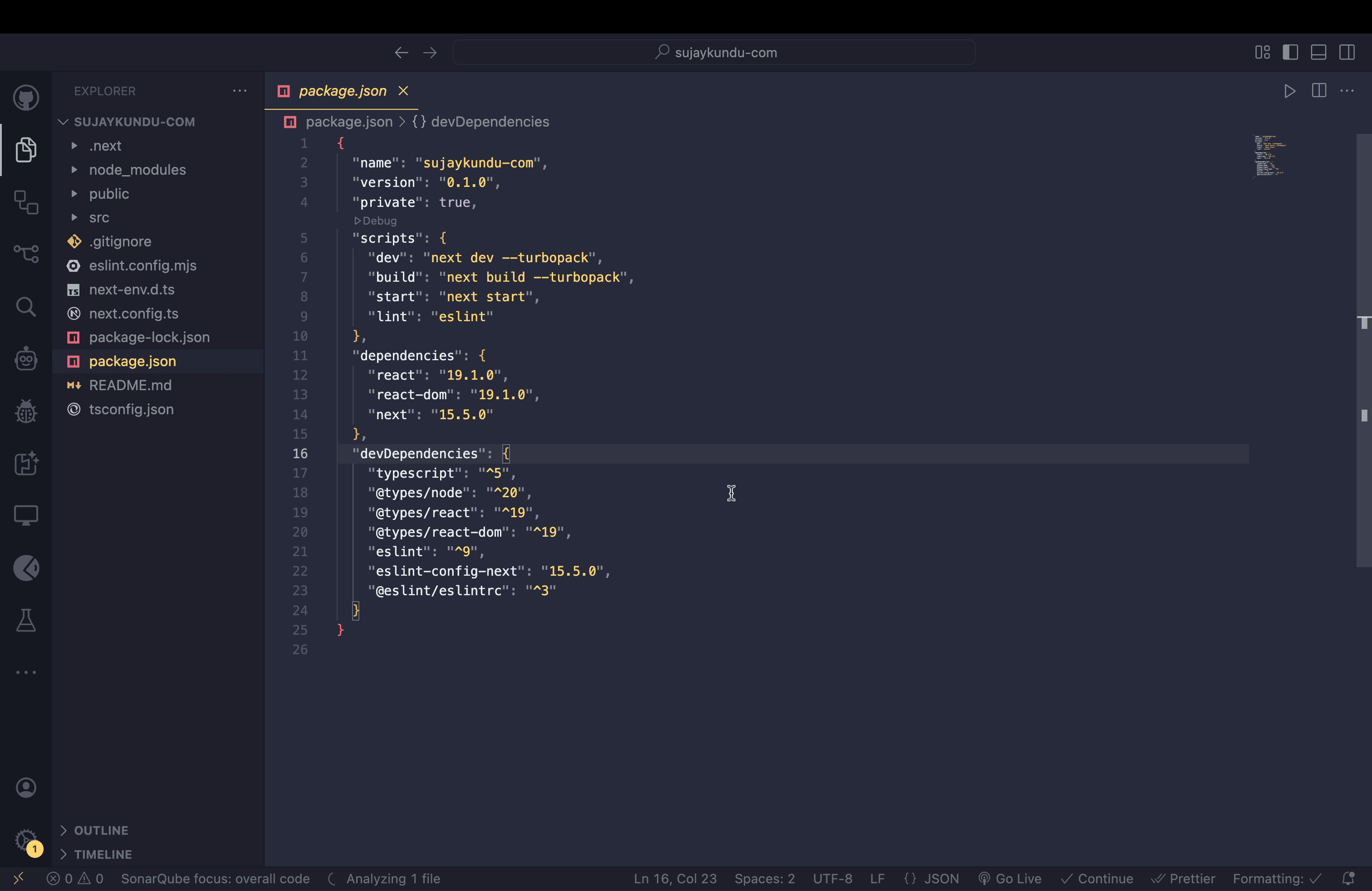
Task: Toggle the primary sidebar visibility
Action: (1290, 52)
